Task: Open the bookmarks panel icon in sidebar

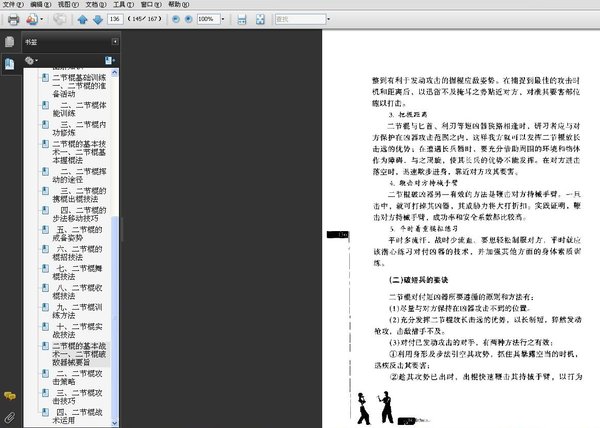Action: (10, 63)
